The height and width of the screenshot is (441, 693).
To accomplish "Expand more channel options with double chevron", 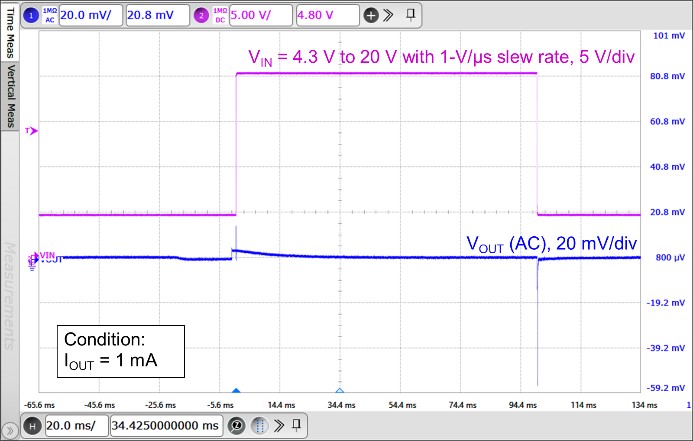I will click(389, 16).
